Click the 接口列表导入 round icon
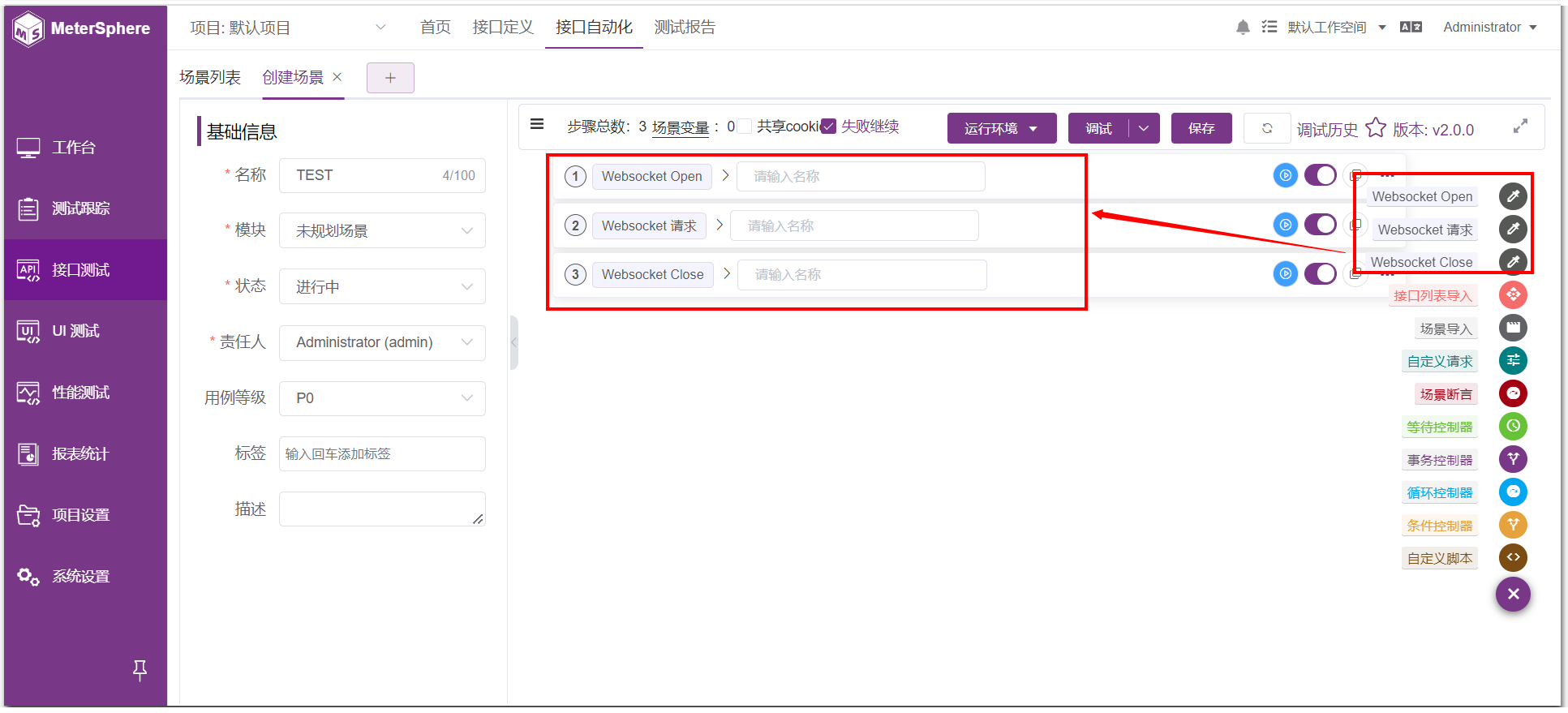Viewport: 1568px width, 713px height. click(1513, 295)
